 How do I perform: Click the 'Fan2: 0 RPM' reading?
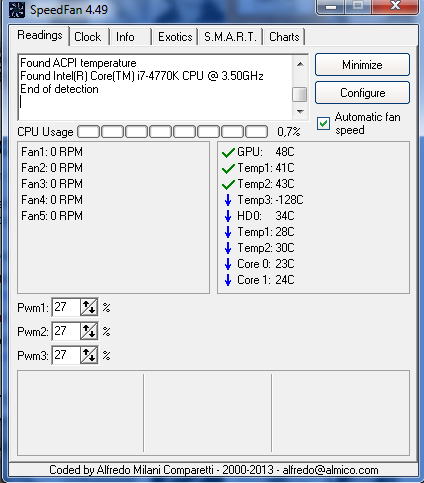[52, 168]
